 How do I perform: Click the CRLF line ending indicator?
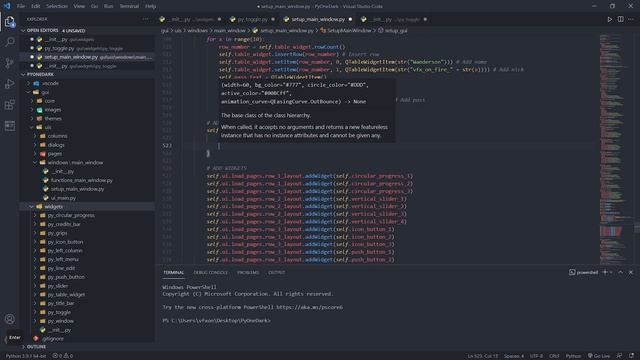[554, 356]
